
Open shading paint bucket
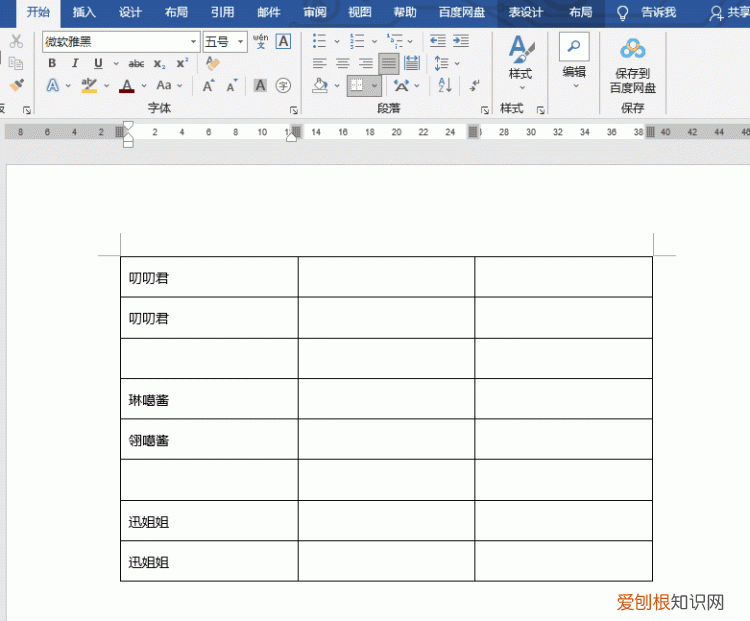coord(320,86)
